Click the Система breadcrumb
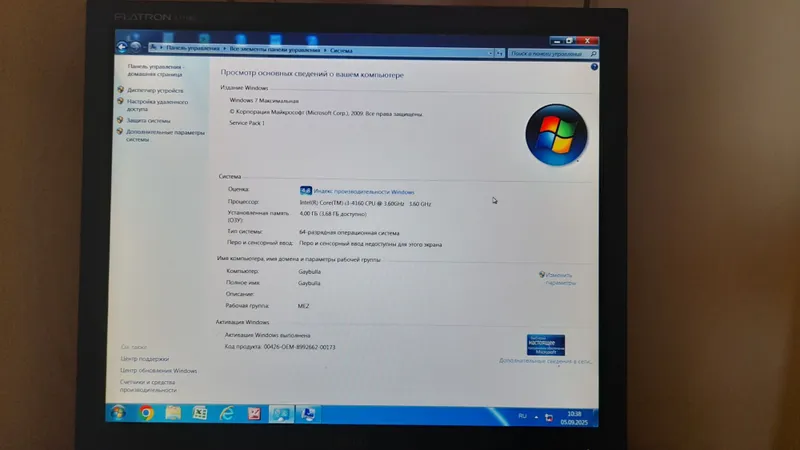 click(x=341, y=51)
